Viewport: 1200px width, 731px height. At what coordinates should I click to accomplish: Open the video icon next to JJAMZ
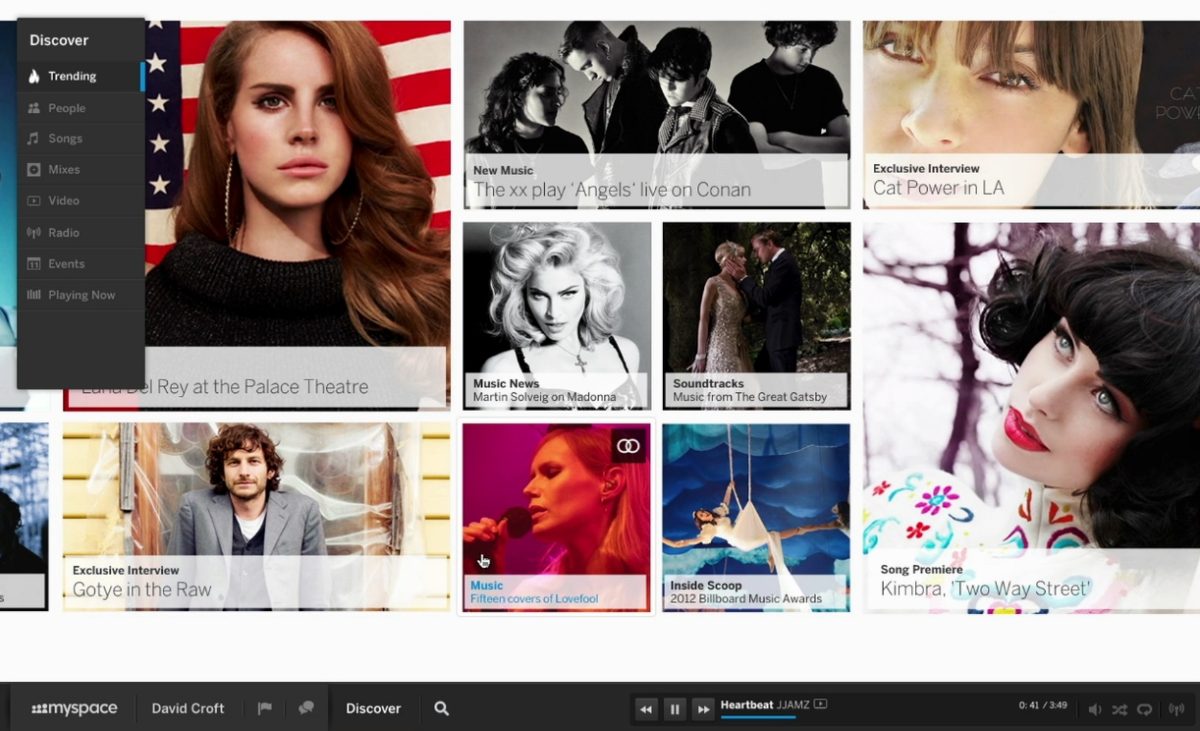(x=821, y=704)
